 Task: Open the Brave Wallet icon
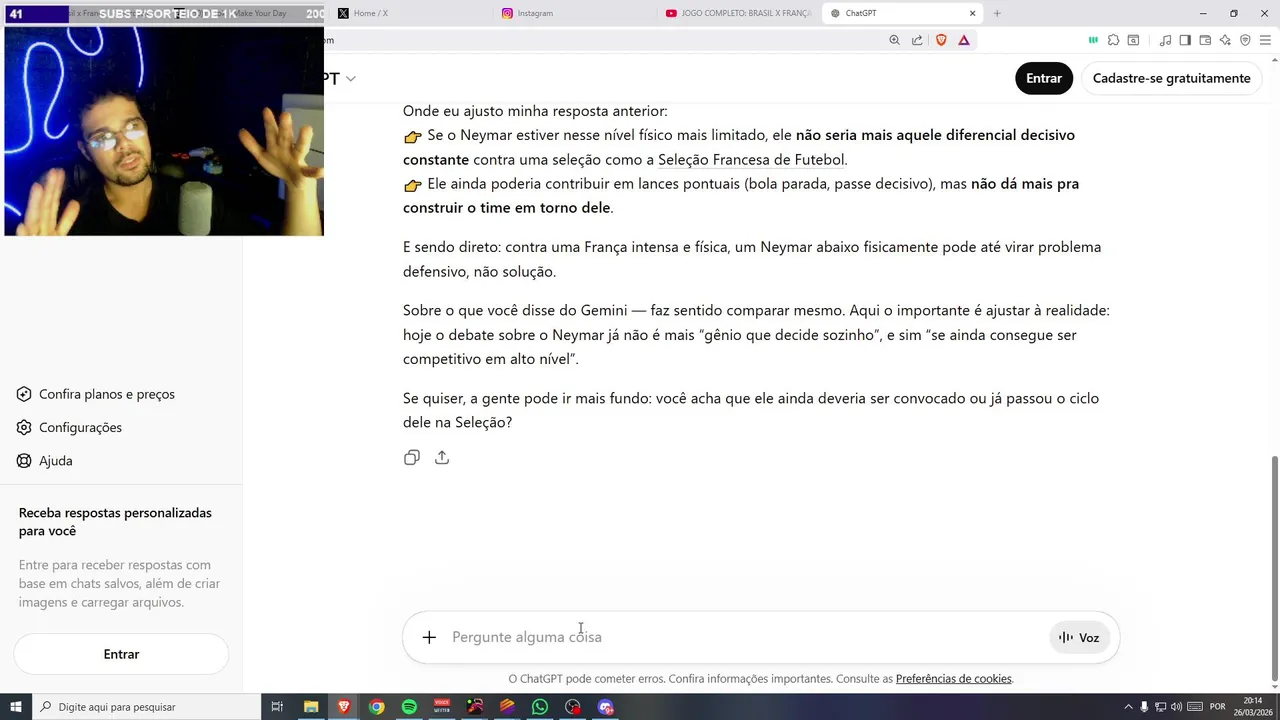[x=1205, y=40]
